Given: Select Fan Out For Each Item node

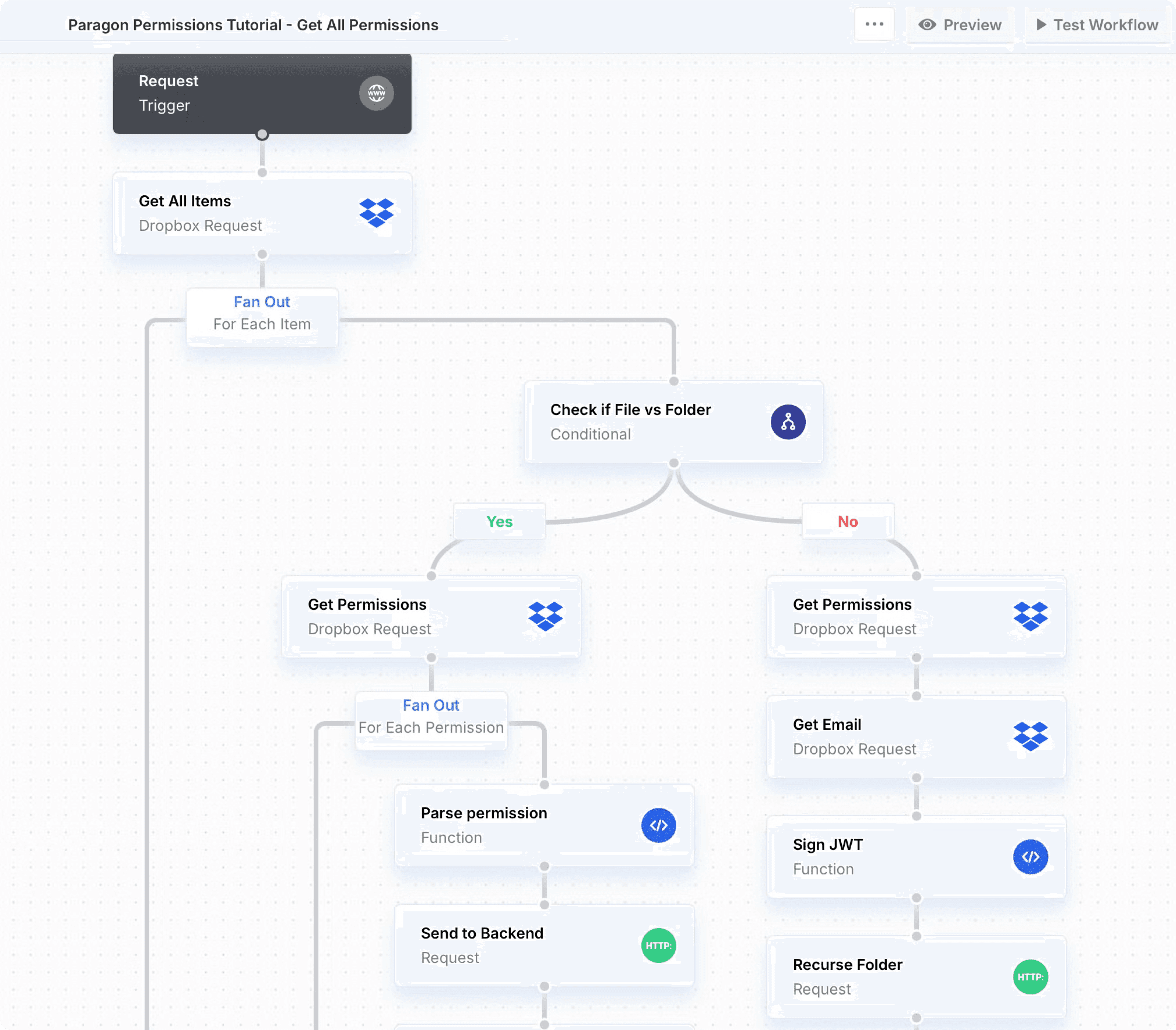Looking at the screenshot, I should (262, 313).
